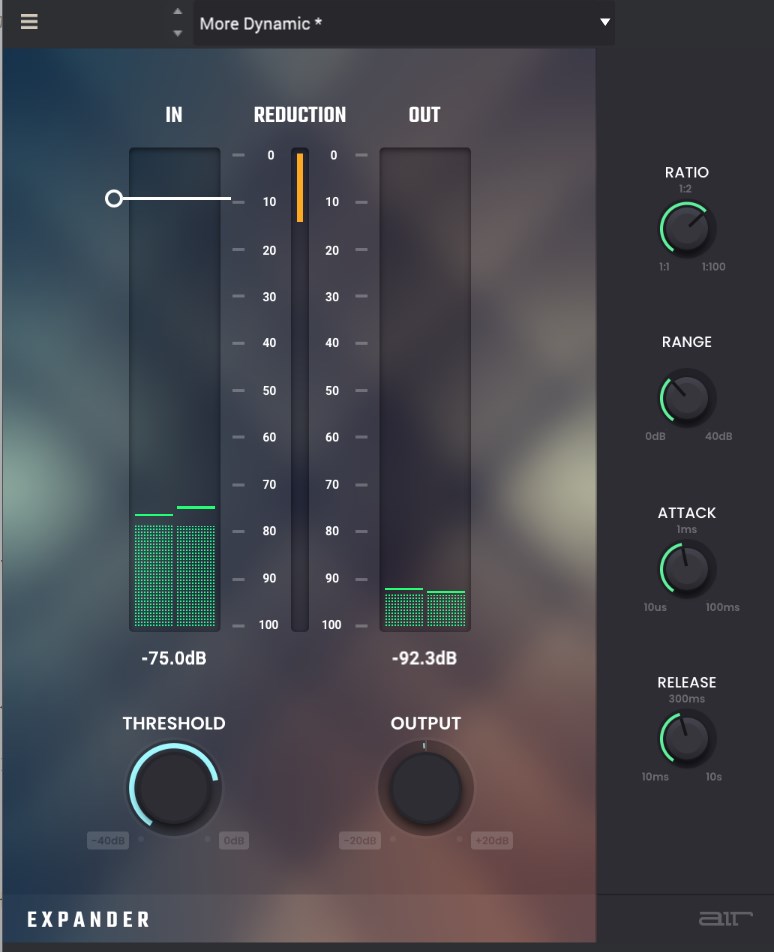The height and width of the screenshot is (952, 774).
Task: Click the threshold handle circle on IN meter
Action: tap(114, 199)
